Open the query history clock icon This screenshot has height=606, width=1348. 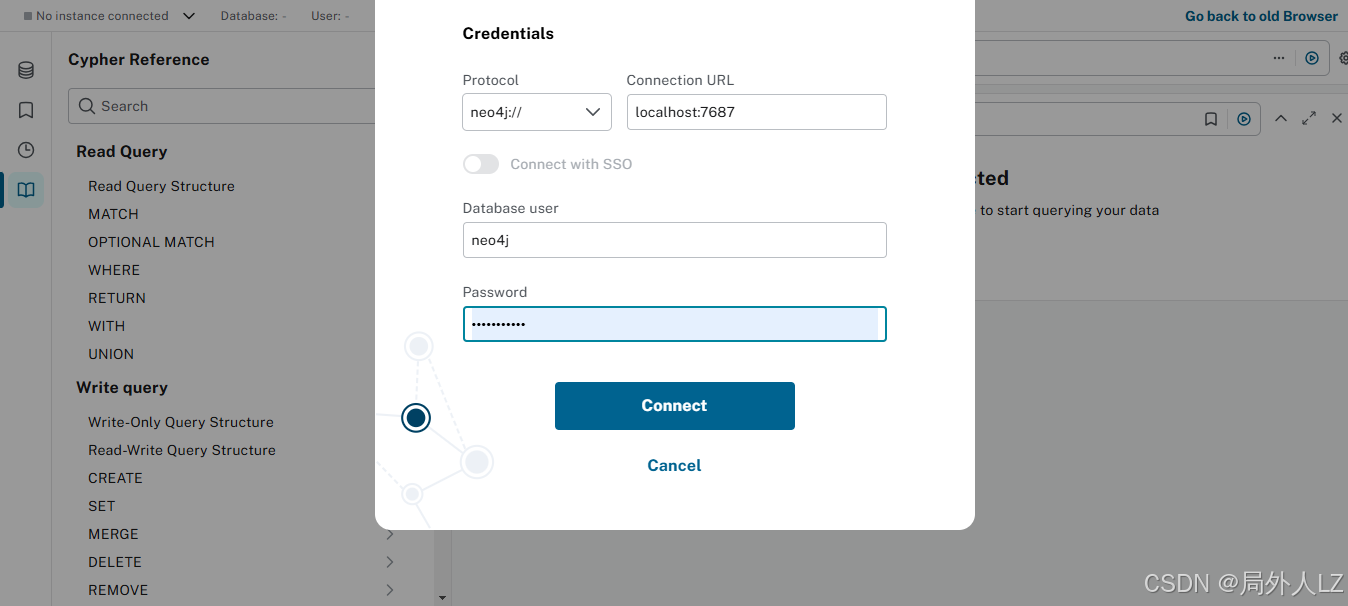[x=26, y=150]
